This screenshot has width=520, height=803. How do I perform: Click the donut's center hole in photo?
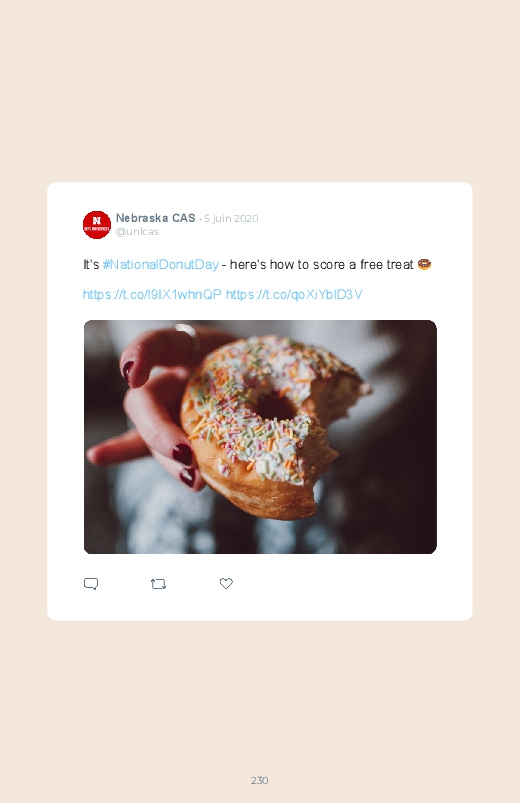click(x=274, y=407)
